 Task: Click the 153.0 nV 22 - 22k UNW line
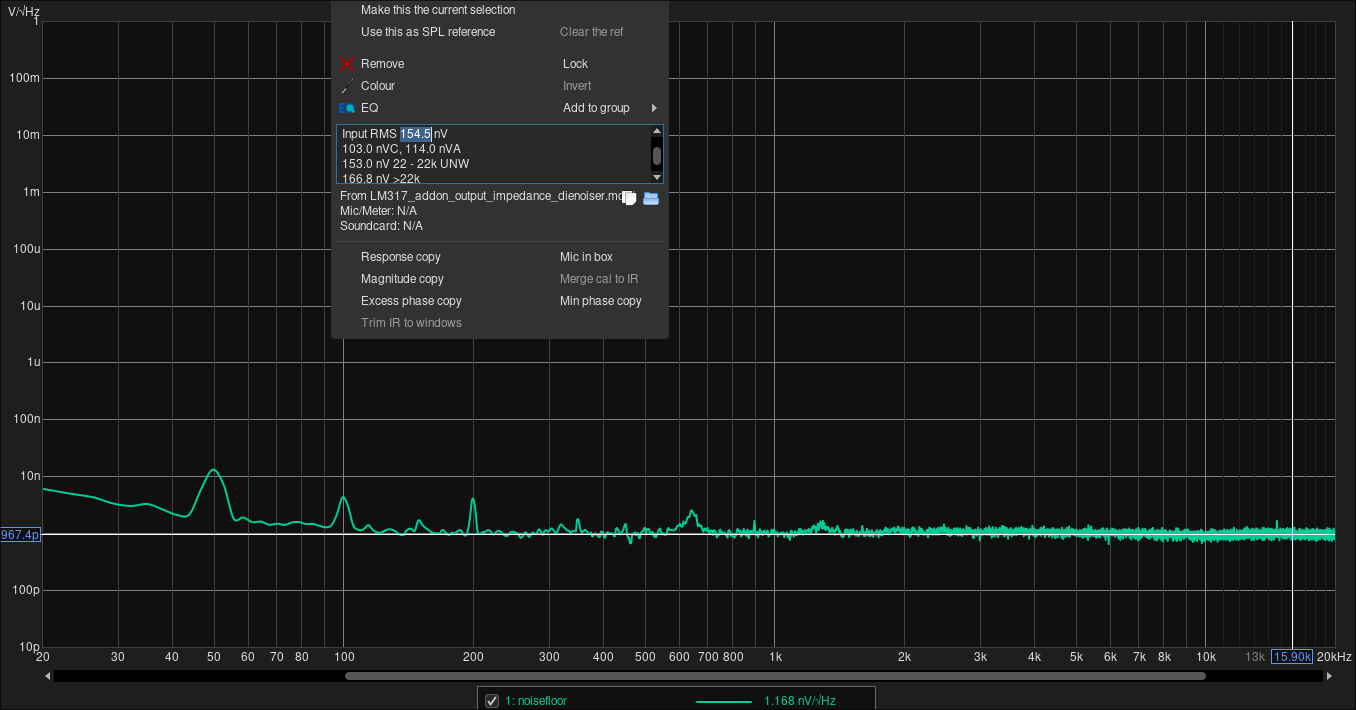click(405, 164)
